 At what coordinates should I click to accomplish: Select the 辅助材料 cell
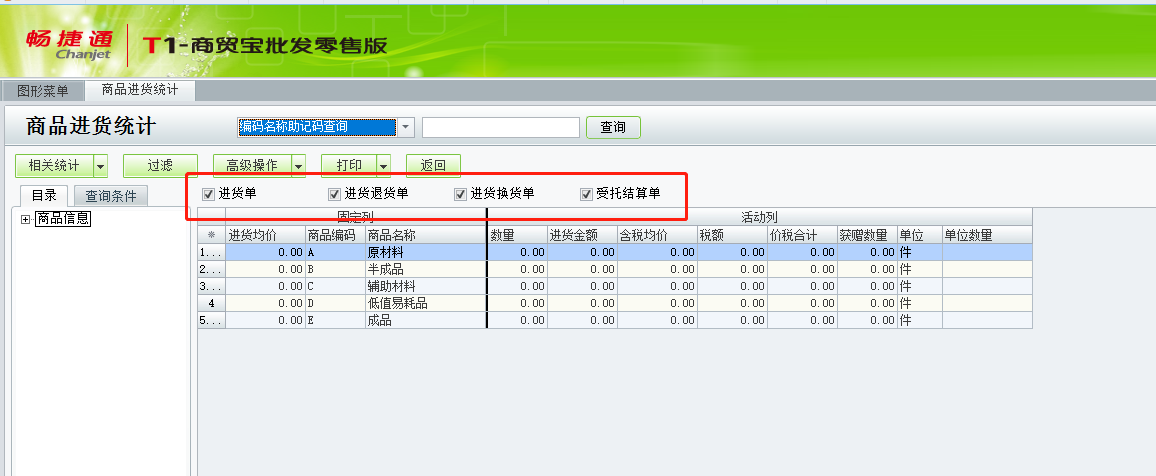tap(425, 286)
